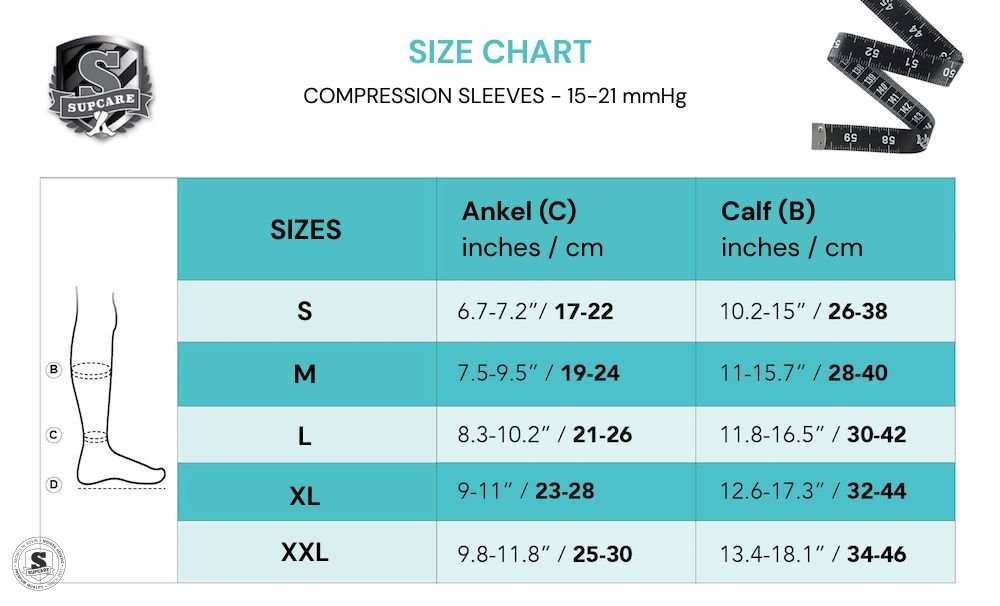Select the Calf (B) column header
The height and width of the screenshot is (606, 1000).
click(791, 229)
